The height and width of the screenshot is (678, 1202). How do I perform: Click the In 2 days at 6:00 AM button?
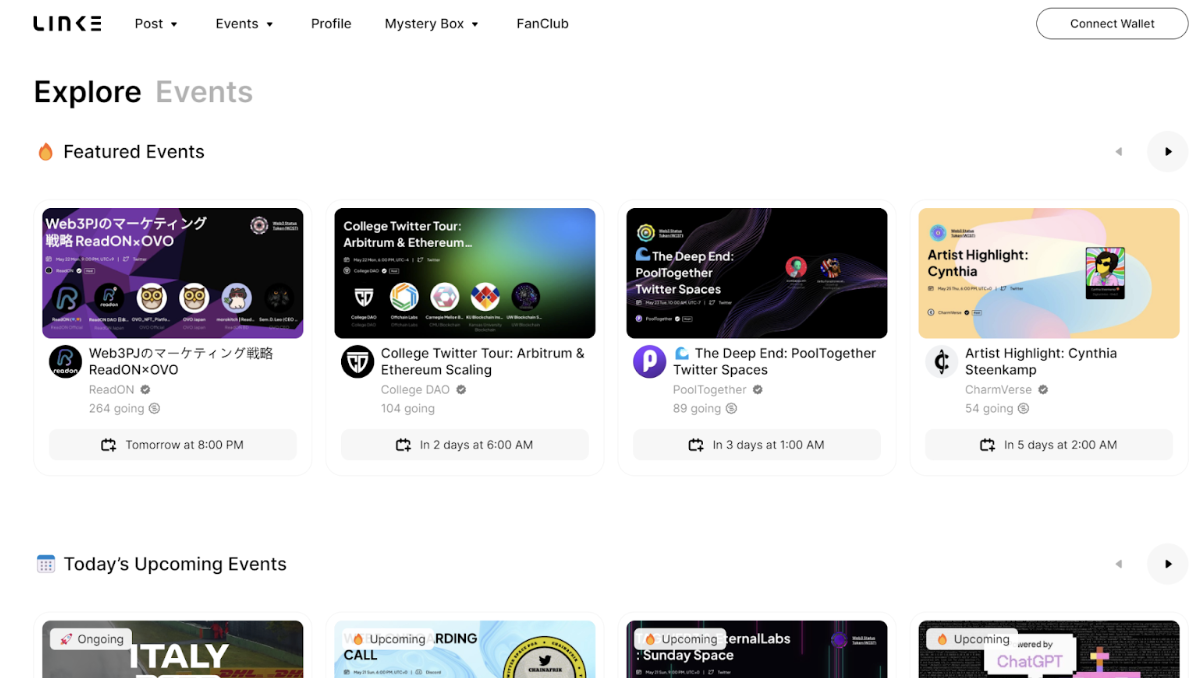(465, 445)
